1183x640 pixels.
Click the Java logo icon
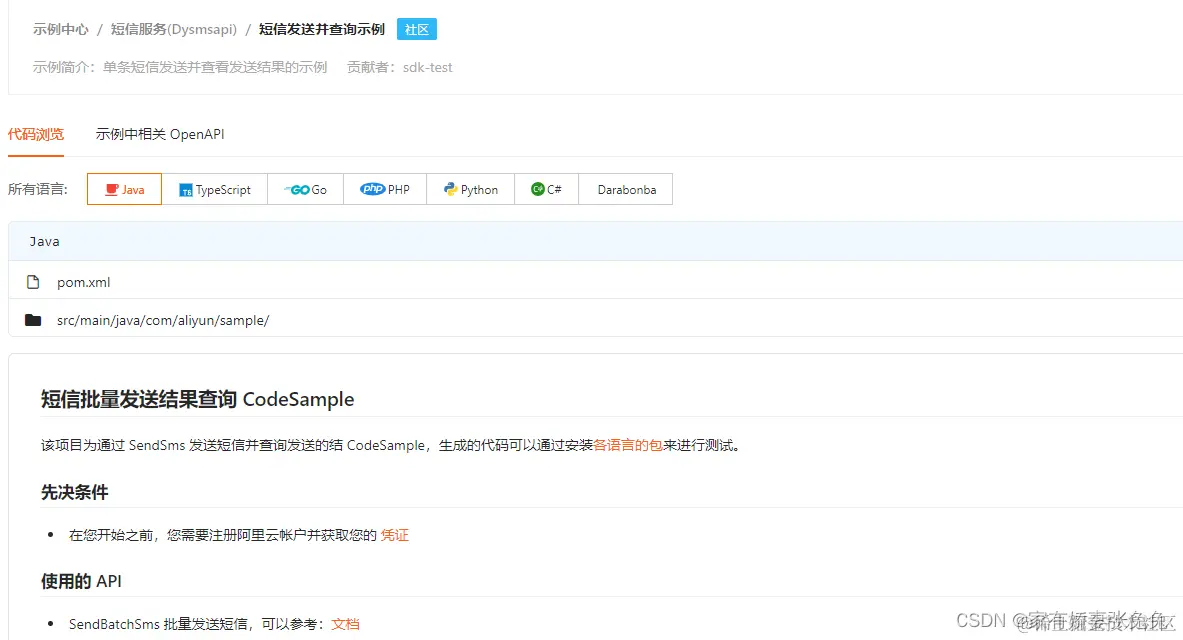pos(112,189)
